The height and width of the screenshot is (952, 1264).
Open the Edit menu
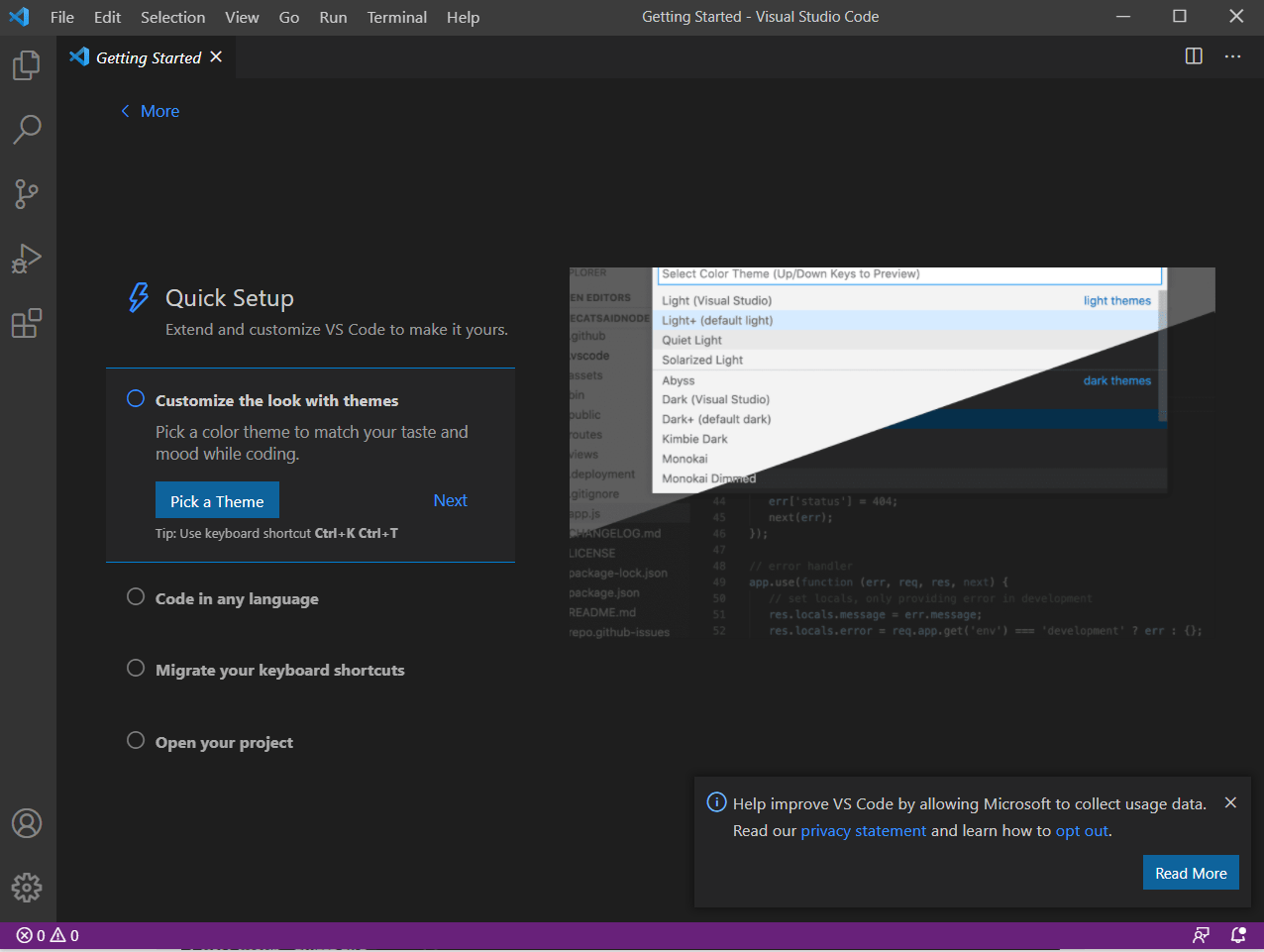pyautogui.click(x=107, y=17)
